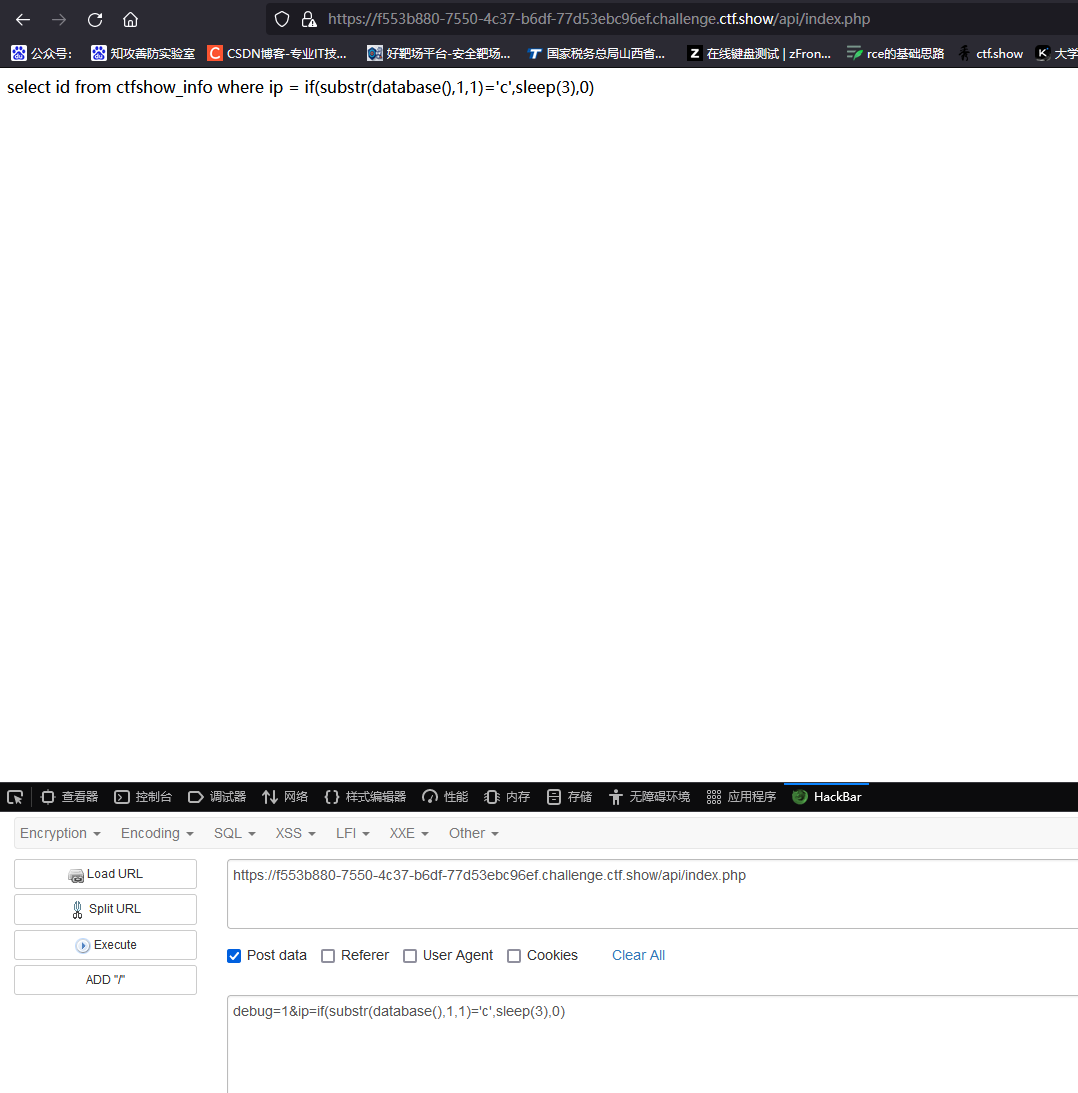Click the Clear All link
This screenshot has width=1078, height=1093.
(639, 956)
